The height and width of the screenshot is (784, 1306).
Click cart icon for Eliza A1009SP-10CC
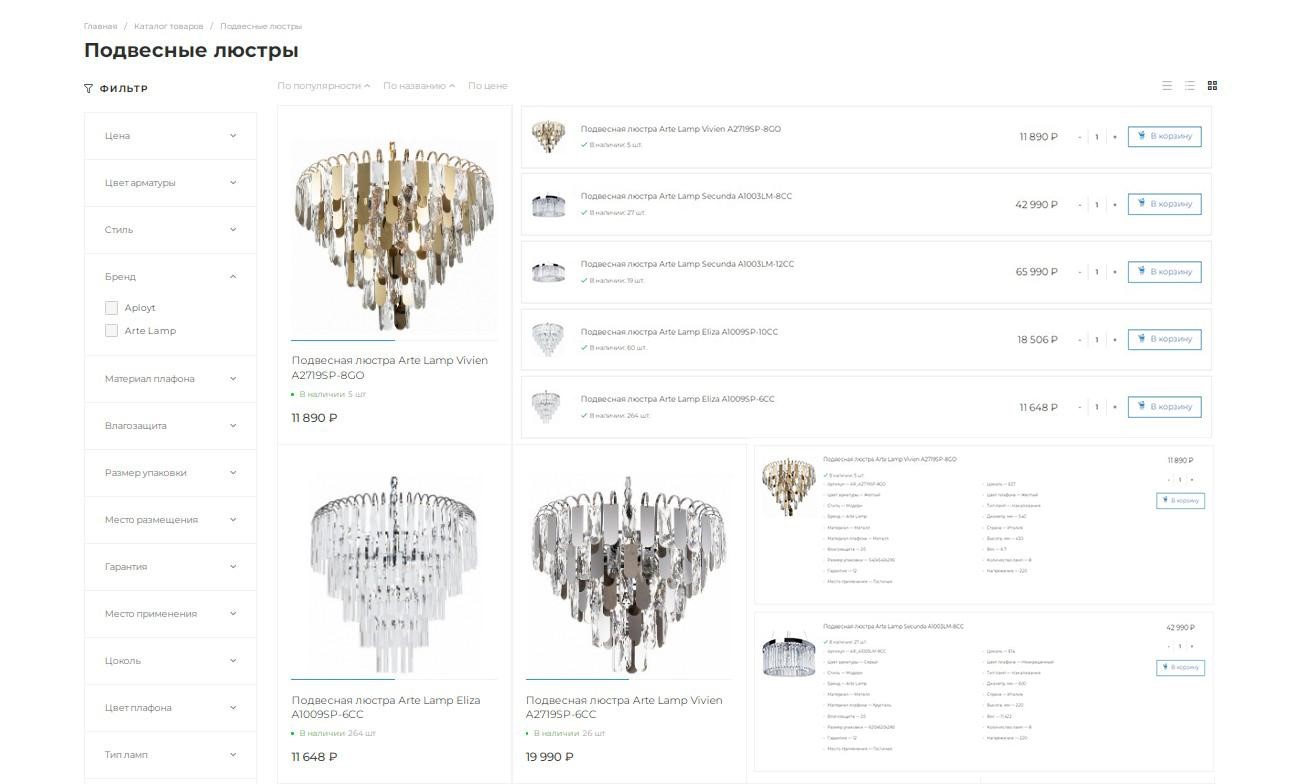(1140, 339)
